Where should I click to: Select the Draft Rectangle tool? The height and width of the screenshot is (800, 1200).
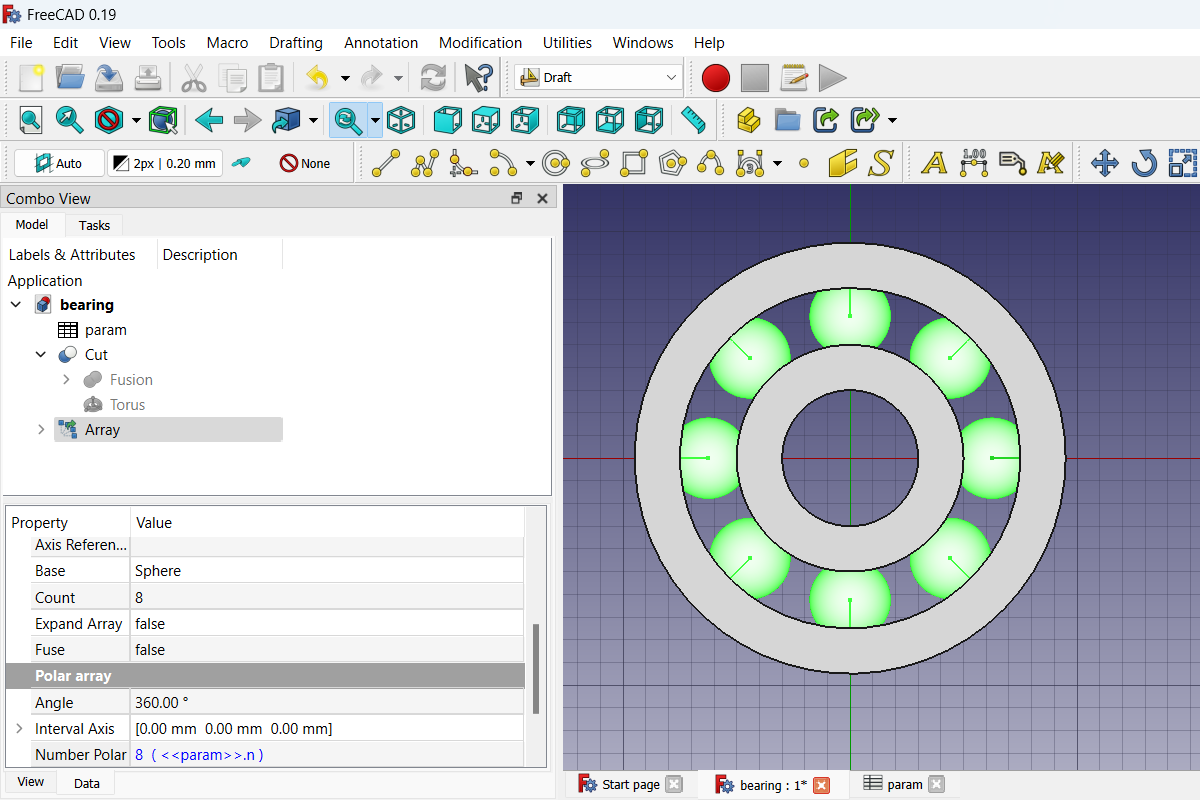click(634, 163)
